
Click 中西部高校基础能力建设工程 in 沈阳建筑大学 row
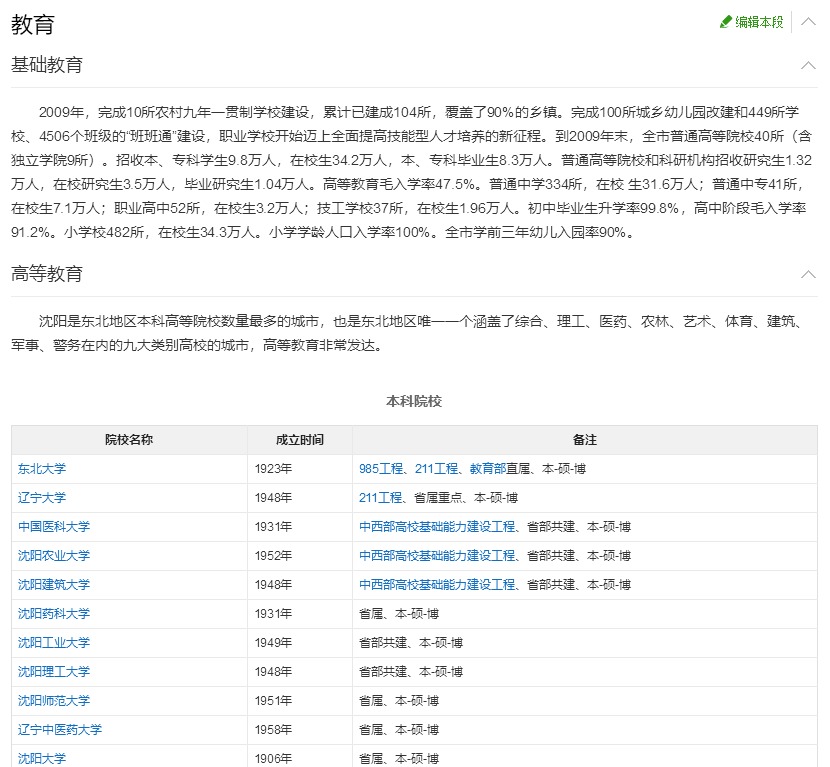pos(437,585)
